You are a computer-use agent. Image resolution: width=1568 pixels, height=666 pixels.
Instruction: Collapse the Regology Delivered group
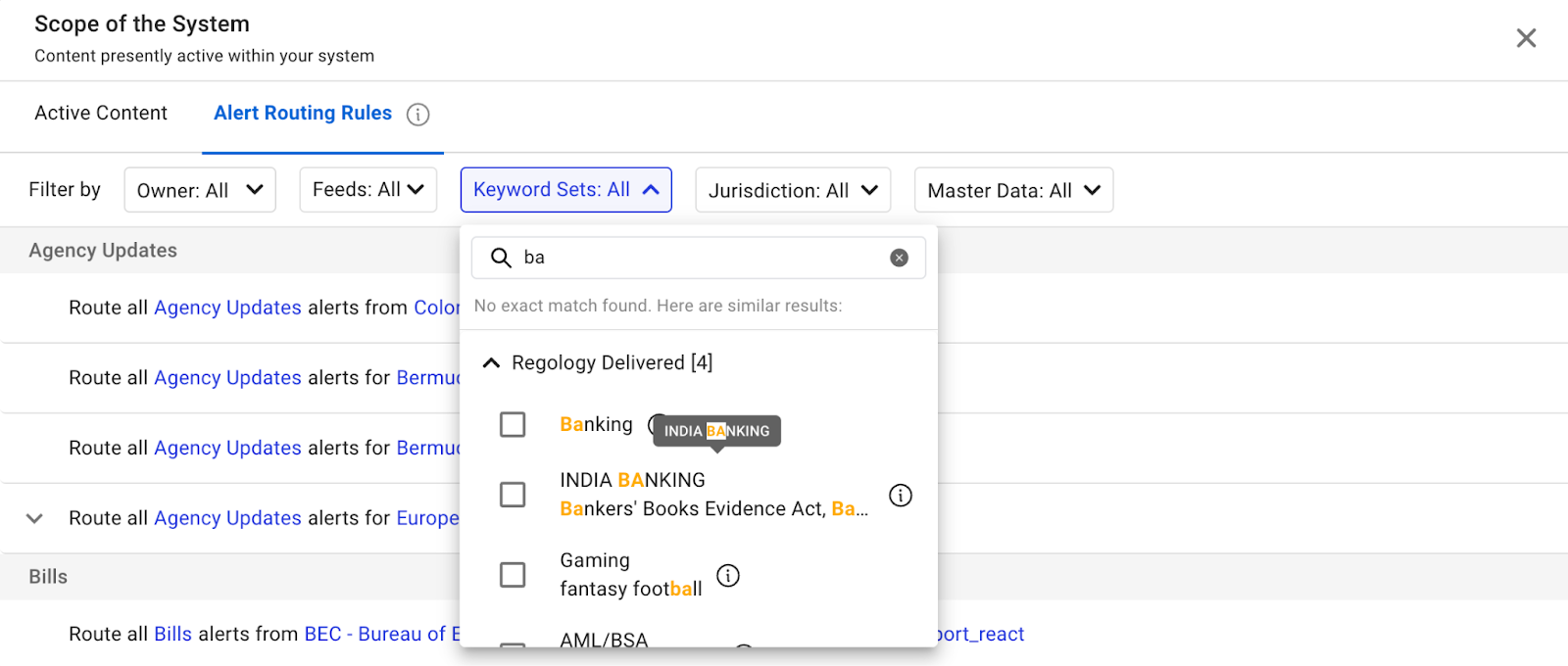(x=492, y=363)
